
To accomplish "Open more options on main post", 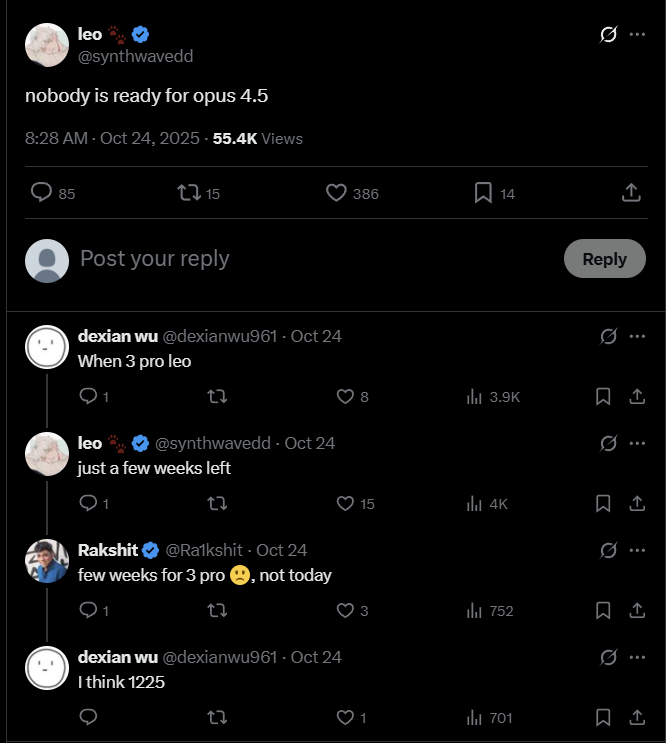I will [x=637, y=35].
